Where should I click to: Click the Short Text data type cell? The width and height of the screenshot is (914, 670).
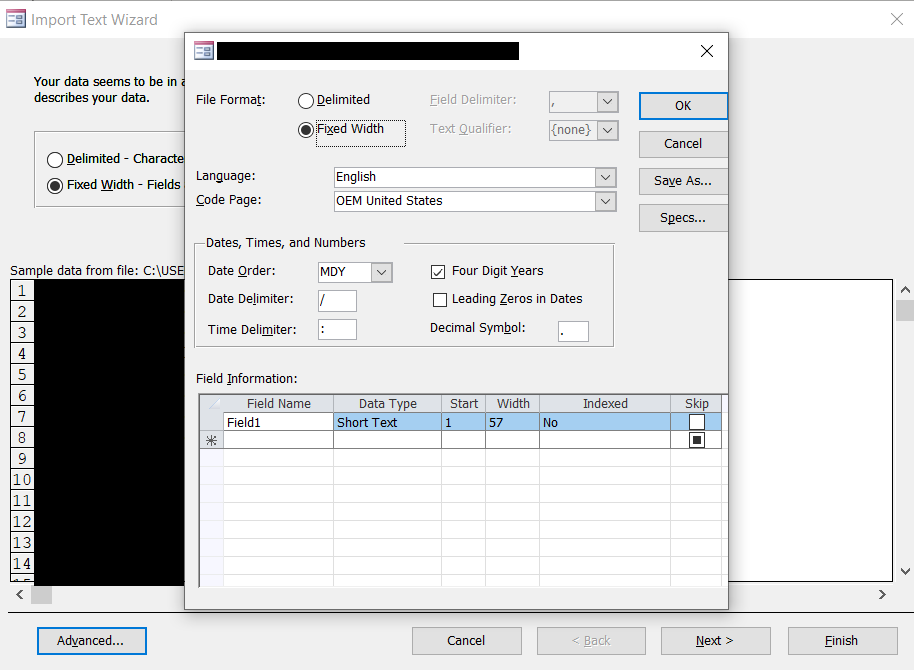387,422
